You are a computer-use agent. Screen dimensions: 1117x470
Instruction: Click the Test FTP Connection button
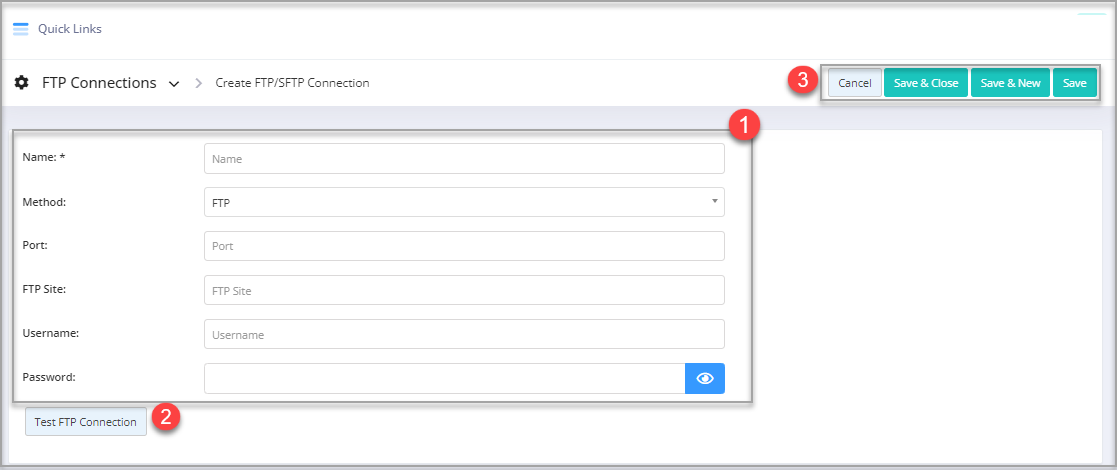85,422
